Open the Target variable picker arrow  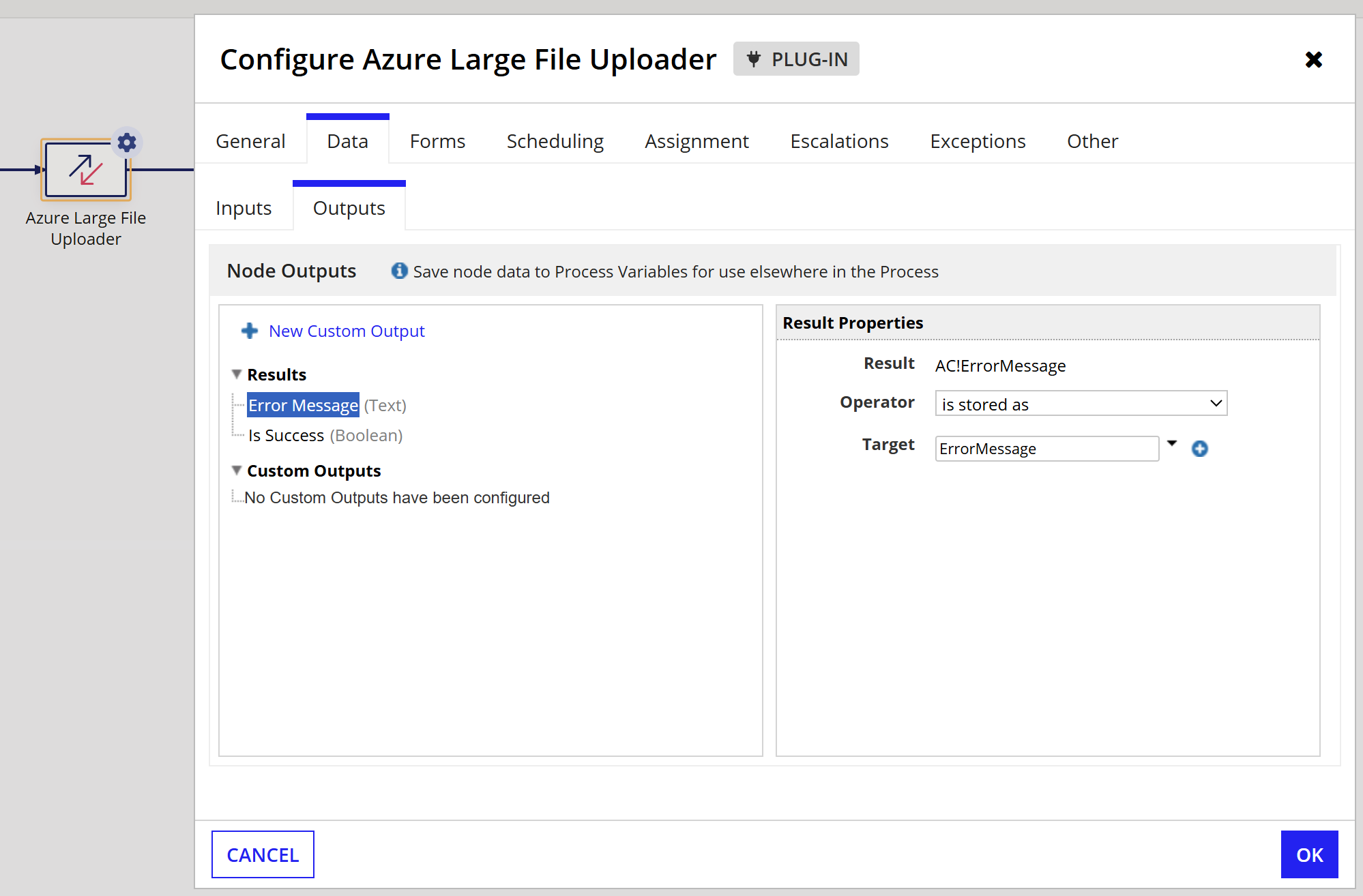(x=1172, y=443)
